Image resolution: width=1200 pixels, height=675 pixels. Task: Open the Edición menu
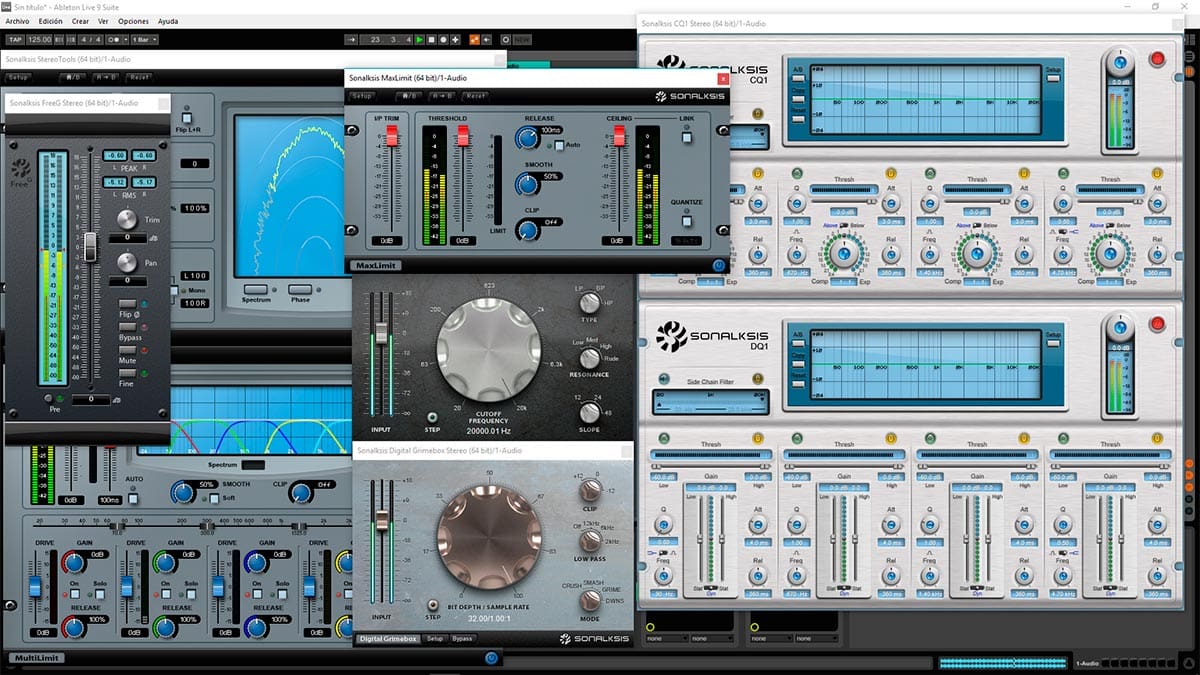[49, 21]
